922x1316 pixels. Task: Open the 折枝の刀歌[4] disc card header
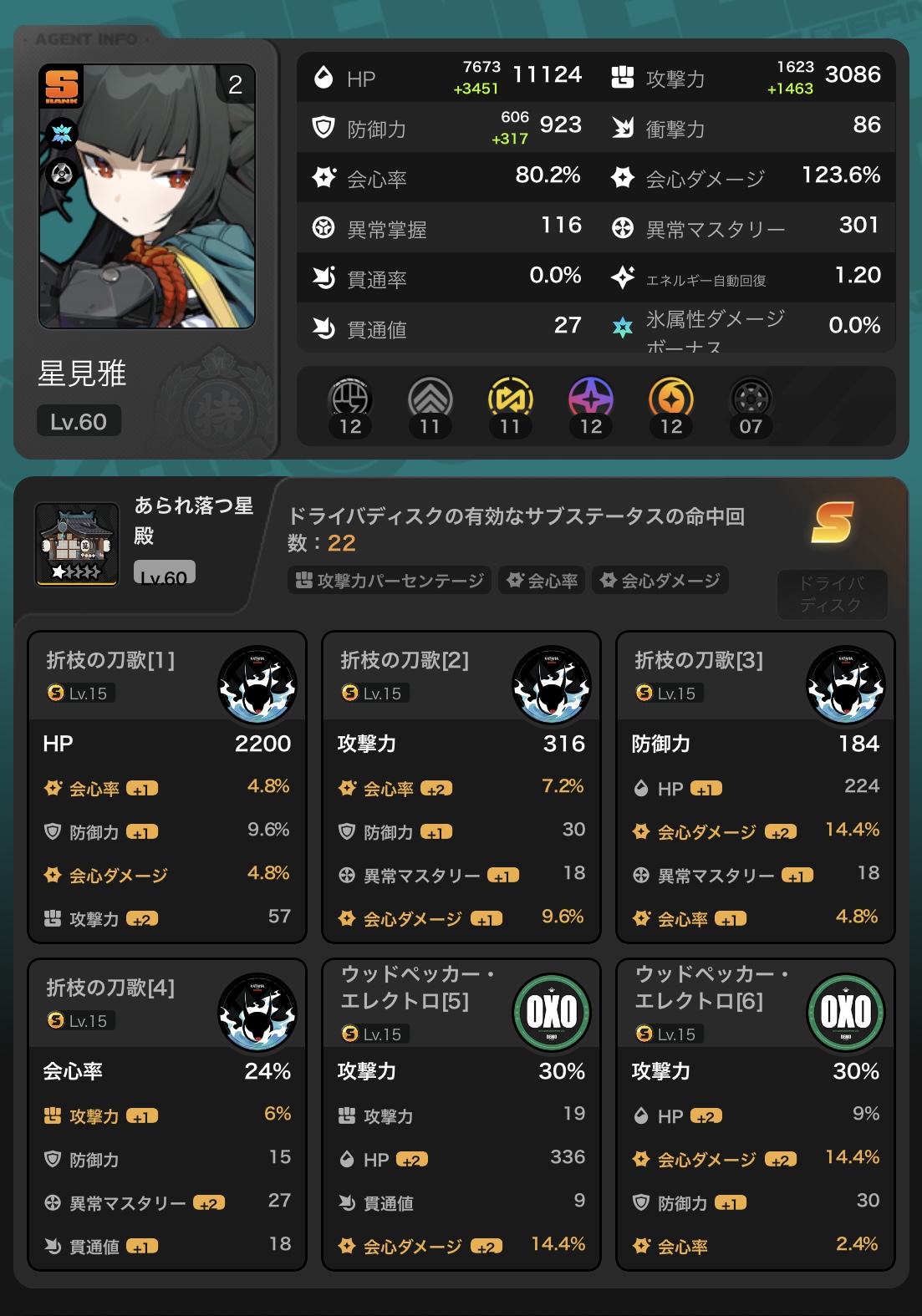[167, 1004]
